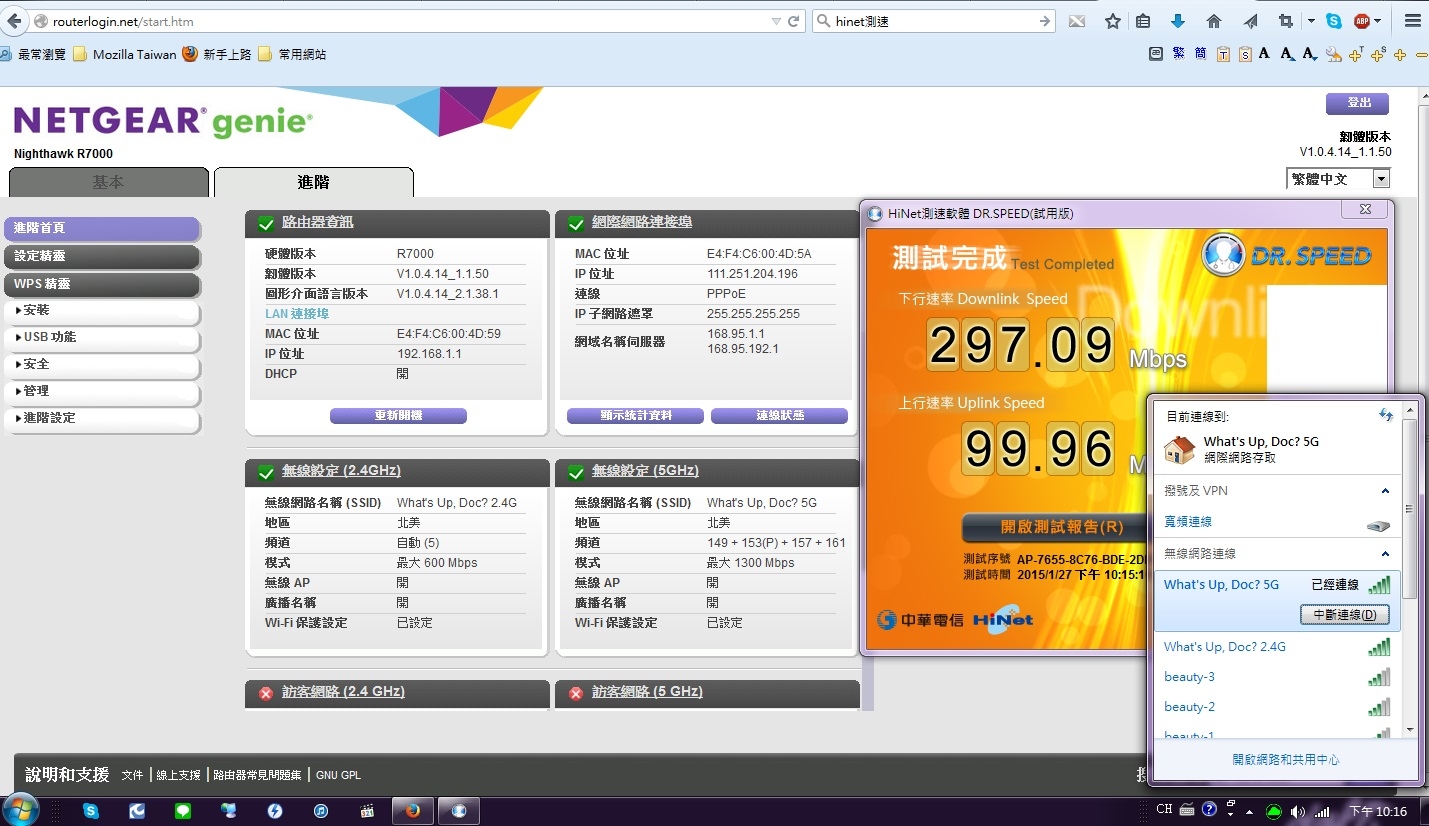Click the wrench converter settings icon
This screenshot has height=826, width=1429.
(x=1334, y=54)
